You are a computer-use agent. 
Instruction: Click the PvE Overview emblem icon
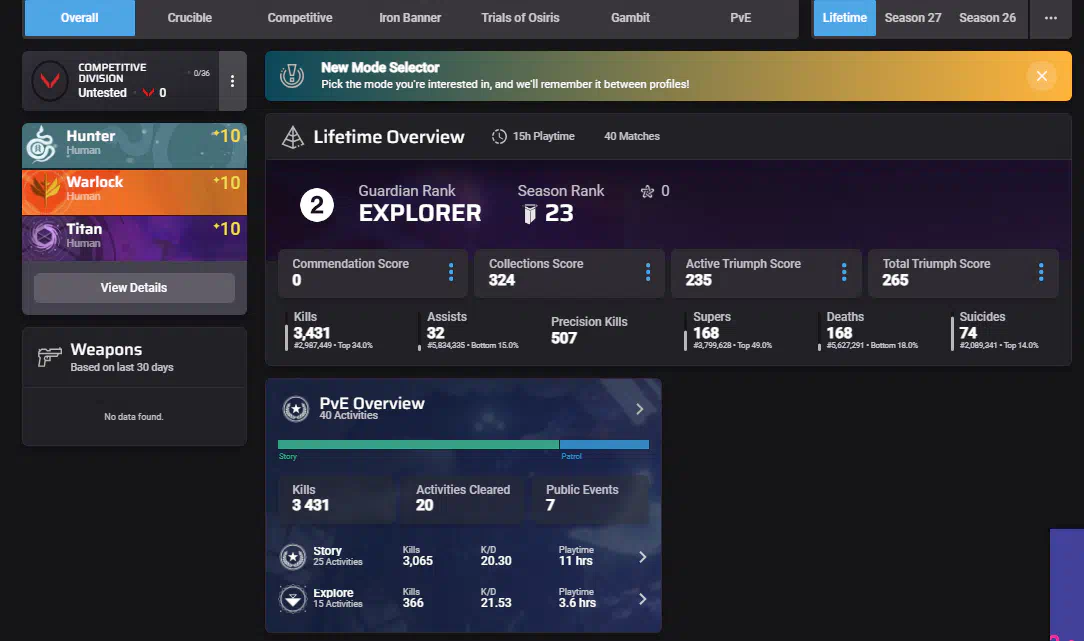coord(295,408)
